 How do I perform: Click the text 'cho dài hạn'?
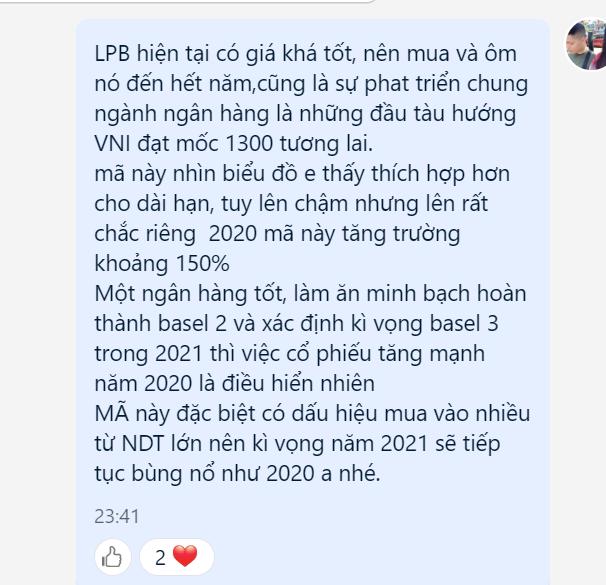[x=154, y=204]
